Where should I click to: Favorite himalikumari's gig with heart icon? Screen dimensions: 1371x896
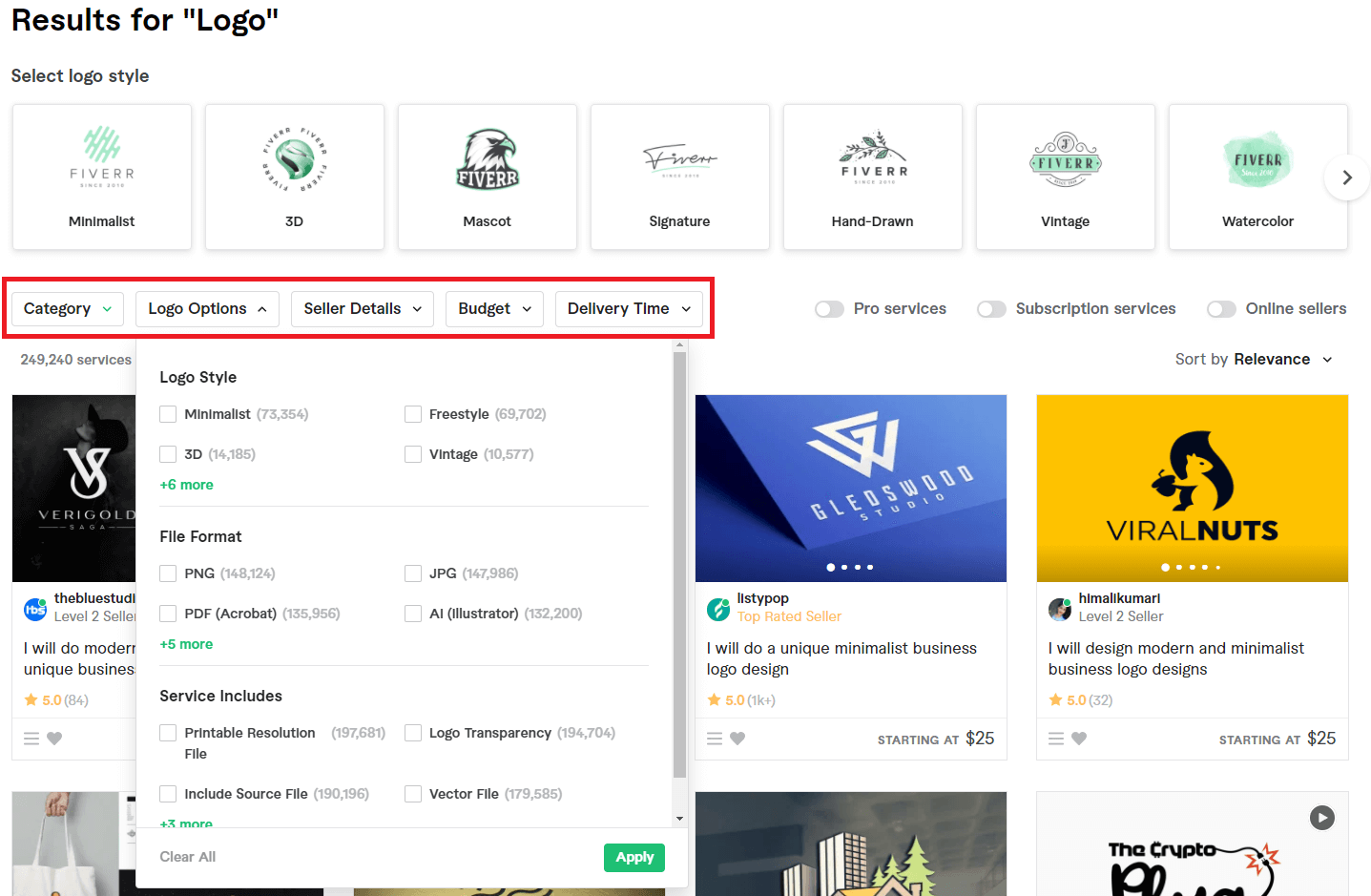tap(1079, 739)
